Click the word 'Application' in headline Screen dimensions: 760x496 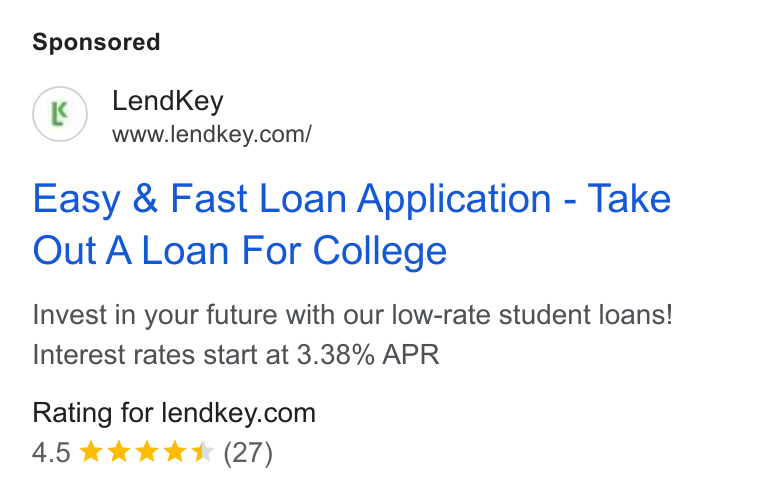[x=454, y=199]
